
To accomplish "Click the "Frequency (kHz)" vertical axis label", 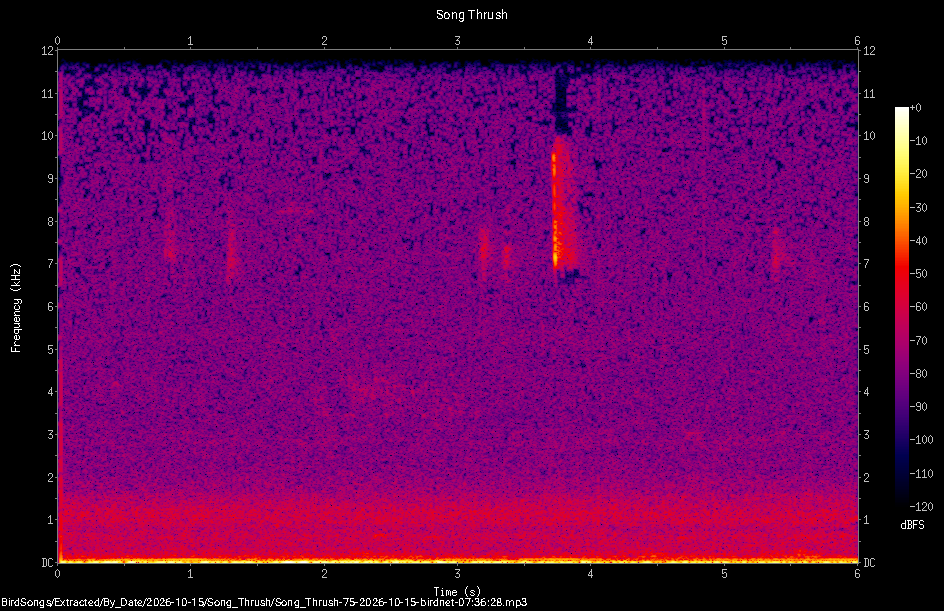I will point(16,308).
